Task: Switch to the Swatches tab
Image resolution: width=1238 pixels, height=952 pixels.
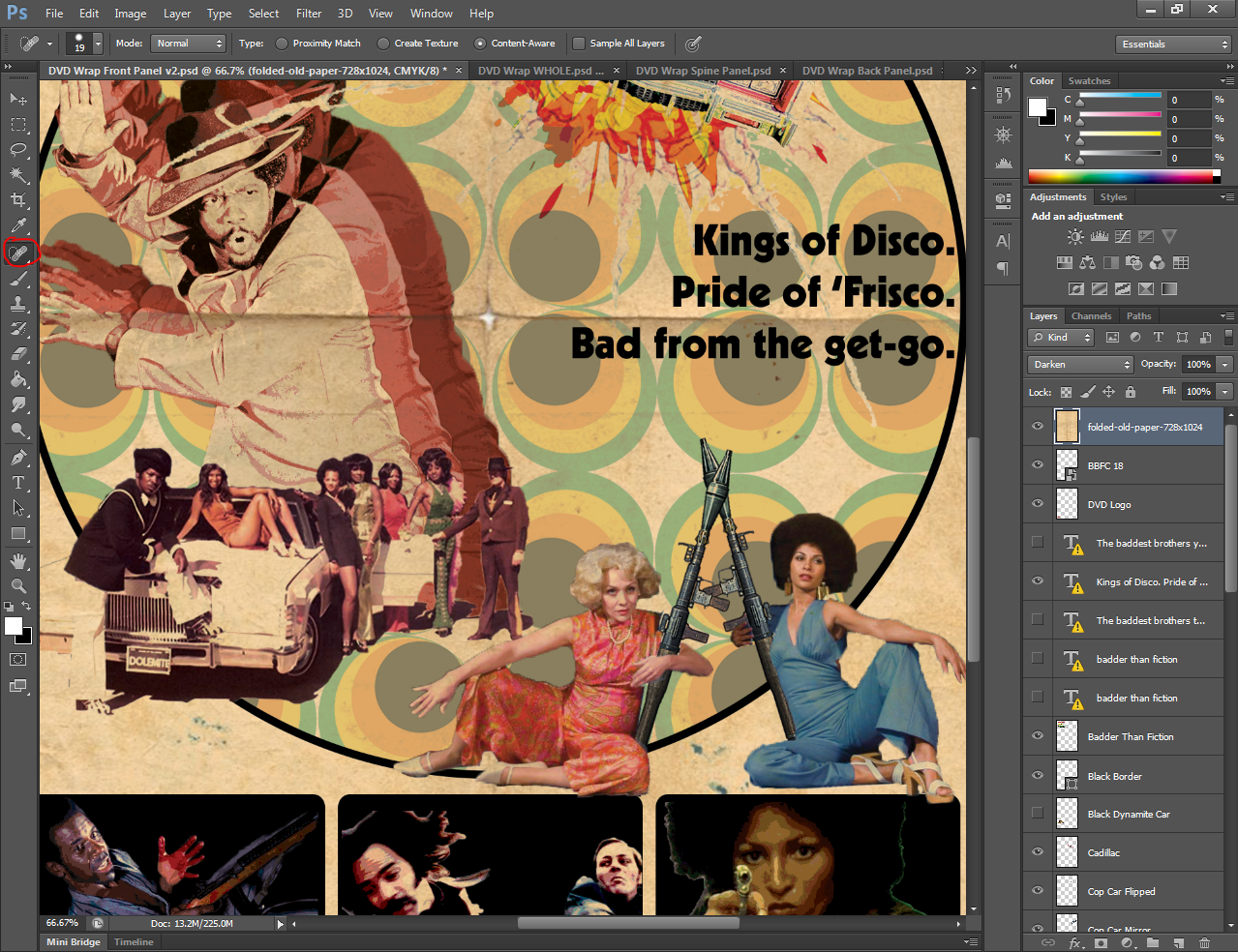Action: tap(1089, 81)
